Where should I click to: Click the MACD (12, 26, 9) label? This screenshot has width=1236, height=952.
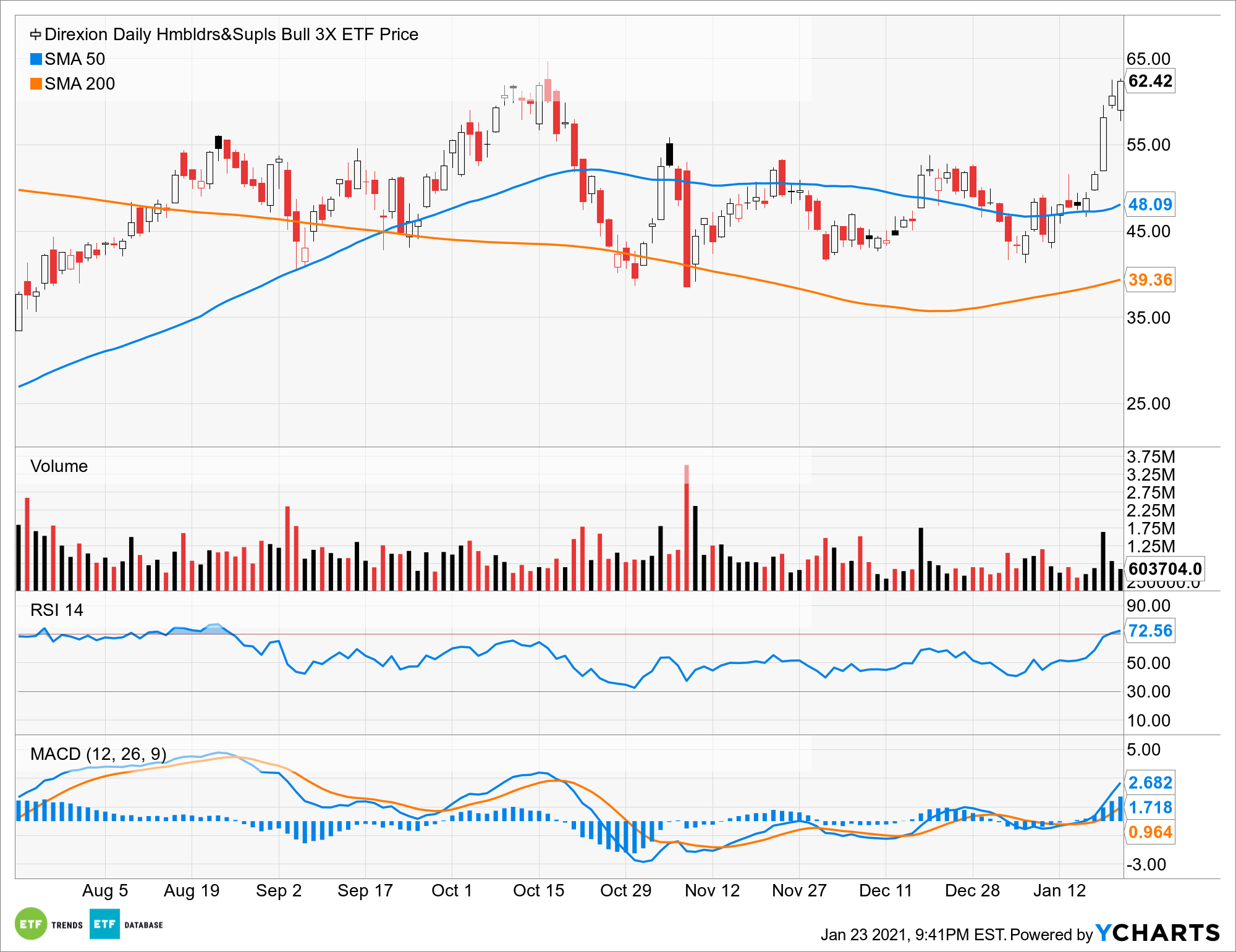pyautogui.click(x=98, y=754)
